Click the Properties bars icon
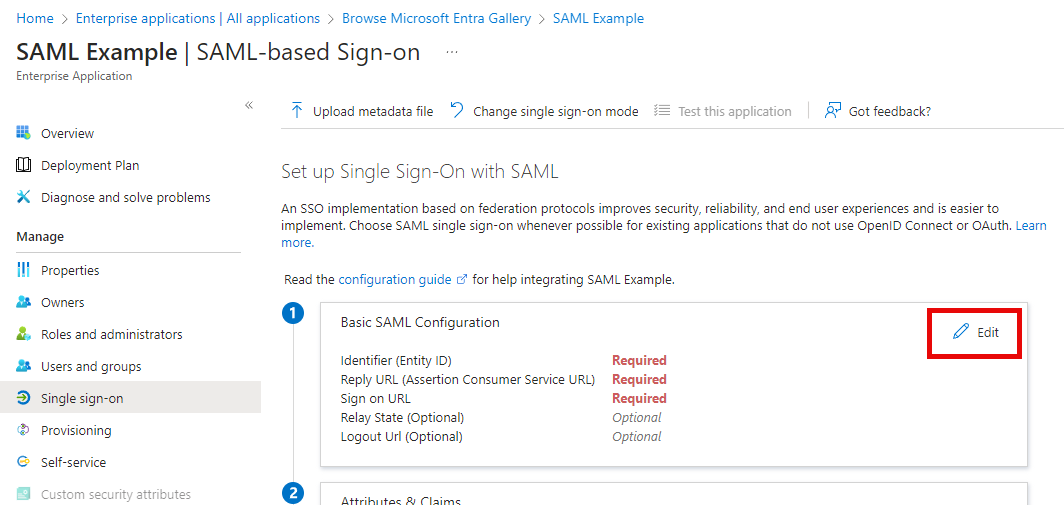Image resolution: width=1064 pixels, height=505 pixels. (x=23, y=270)
